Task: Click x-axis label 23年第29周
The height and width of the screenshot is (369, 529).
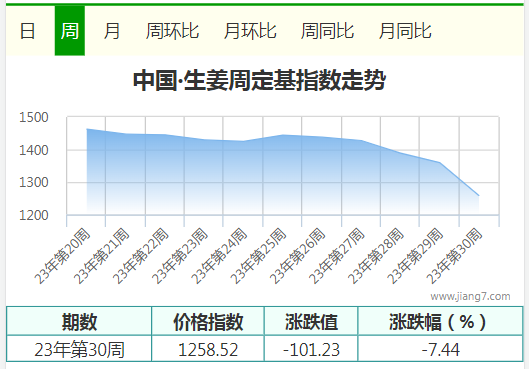Action: pyautogui.click(x=415, y=256)
